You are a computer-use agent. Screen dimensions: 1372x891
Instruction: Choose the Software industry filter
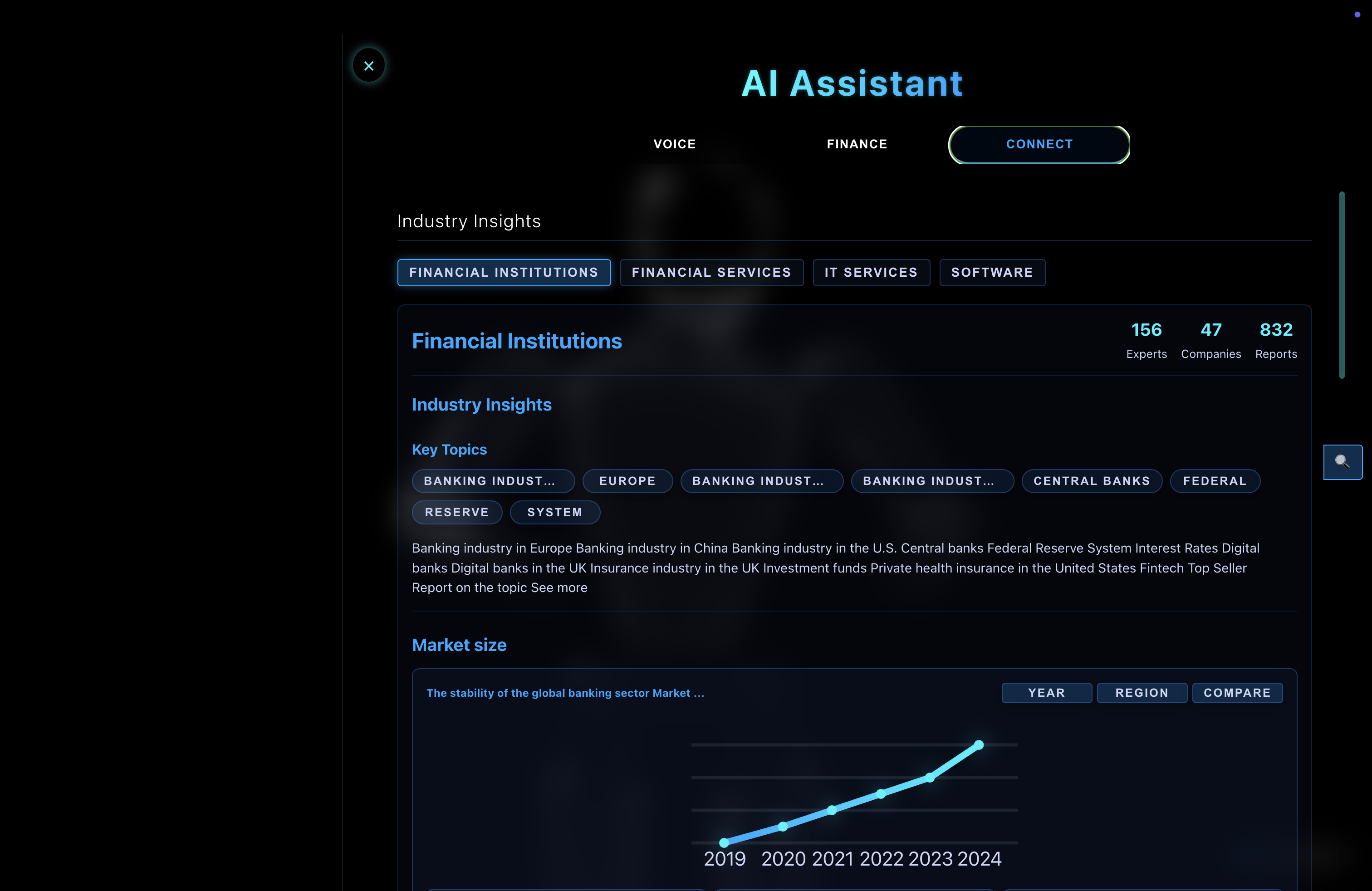991,273
